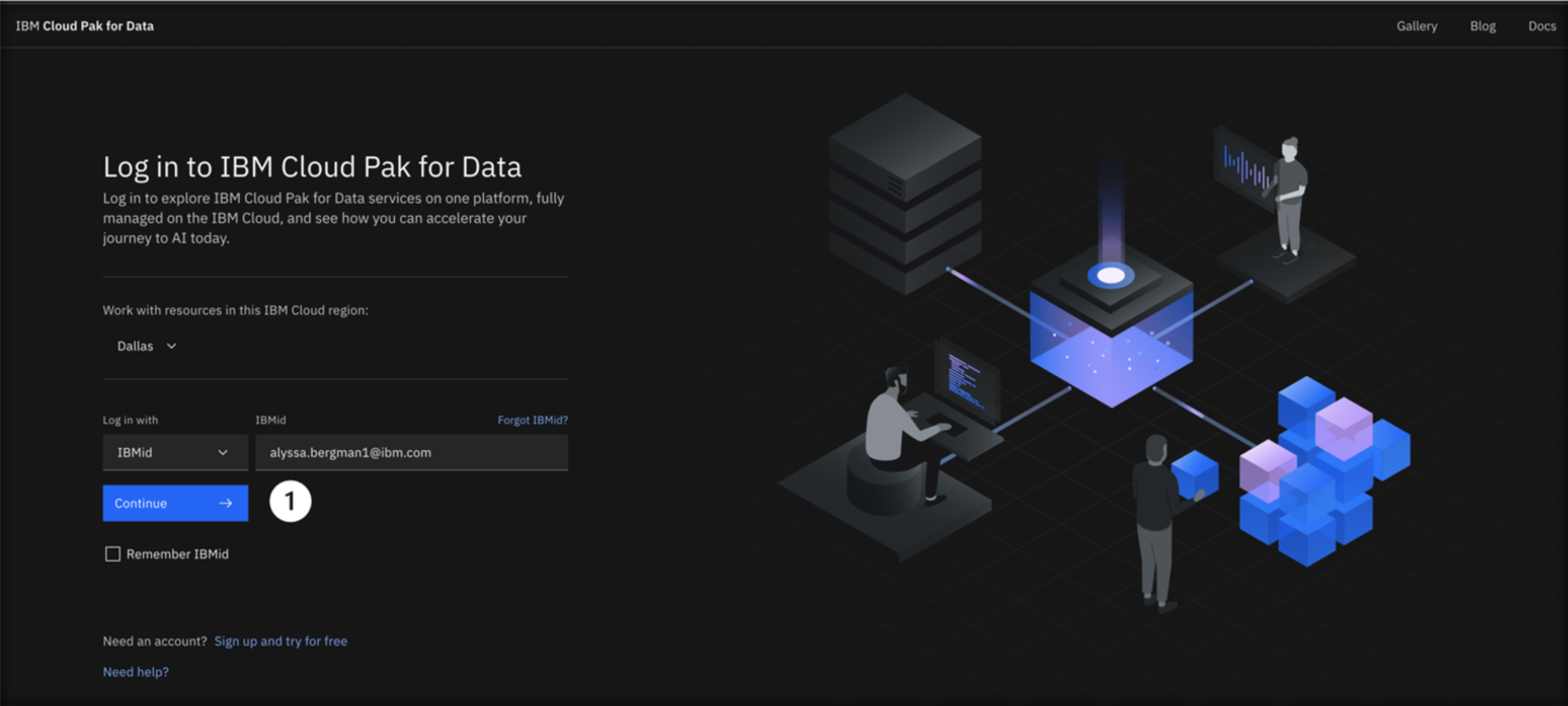Click the stacked server illustration
Viewport: 1568px width, 706px height.
(905, 195)
